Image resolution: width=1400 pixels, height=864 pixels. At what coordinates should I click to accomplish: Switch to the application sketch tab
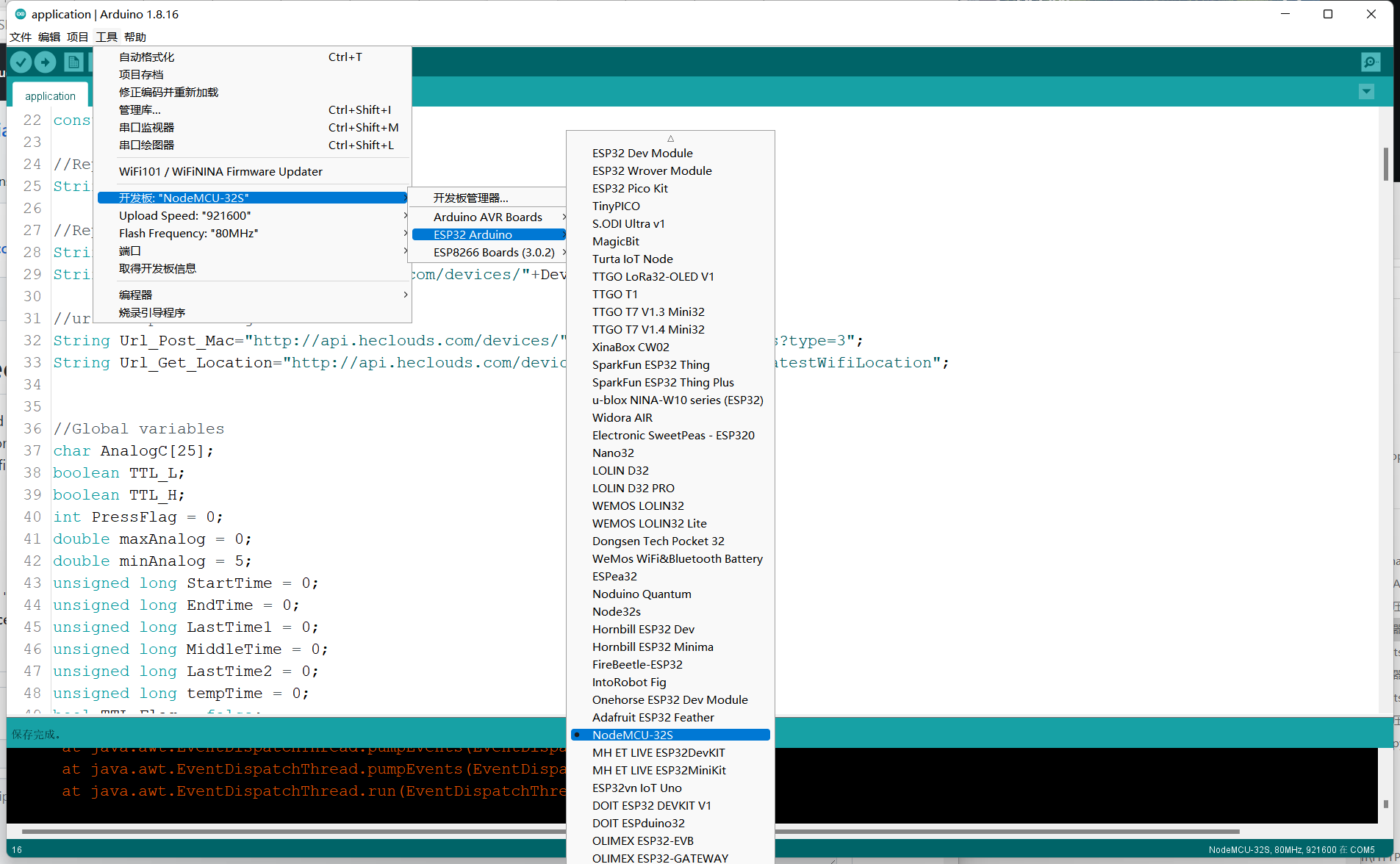pos(50,96)
